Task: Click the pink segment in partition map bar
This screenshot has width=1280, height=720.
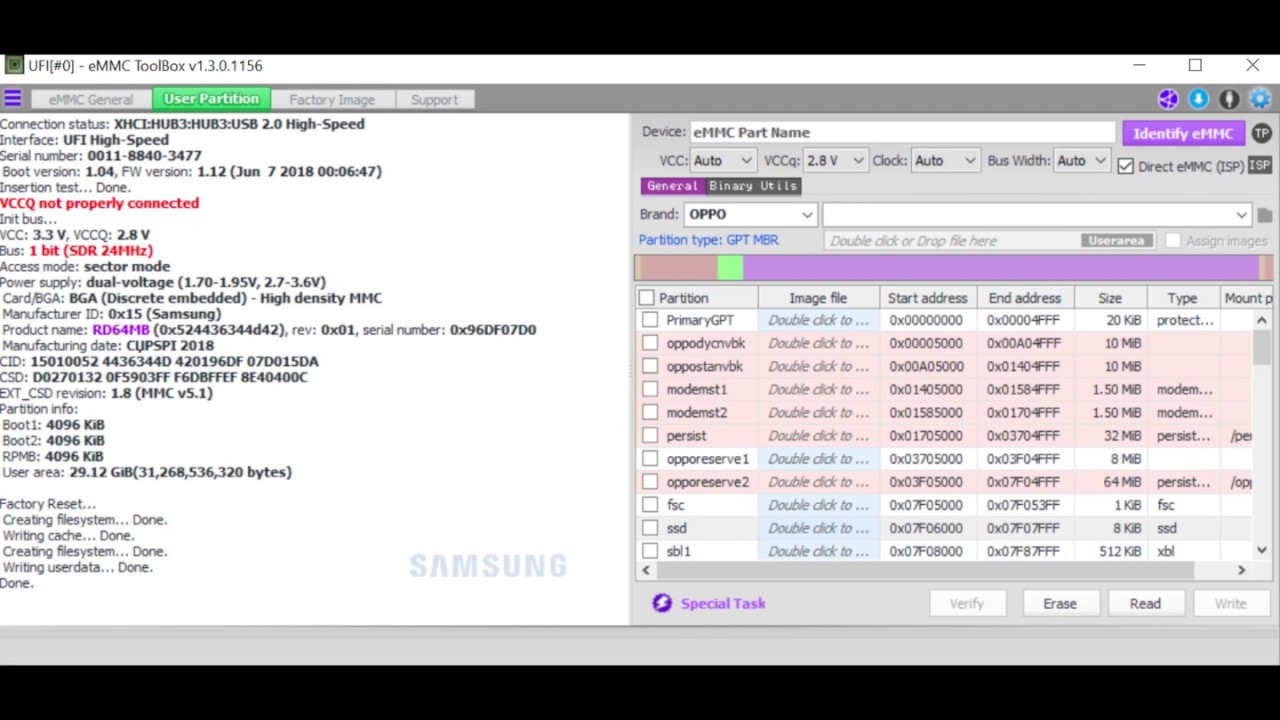Action: 677,268
